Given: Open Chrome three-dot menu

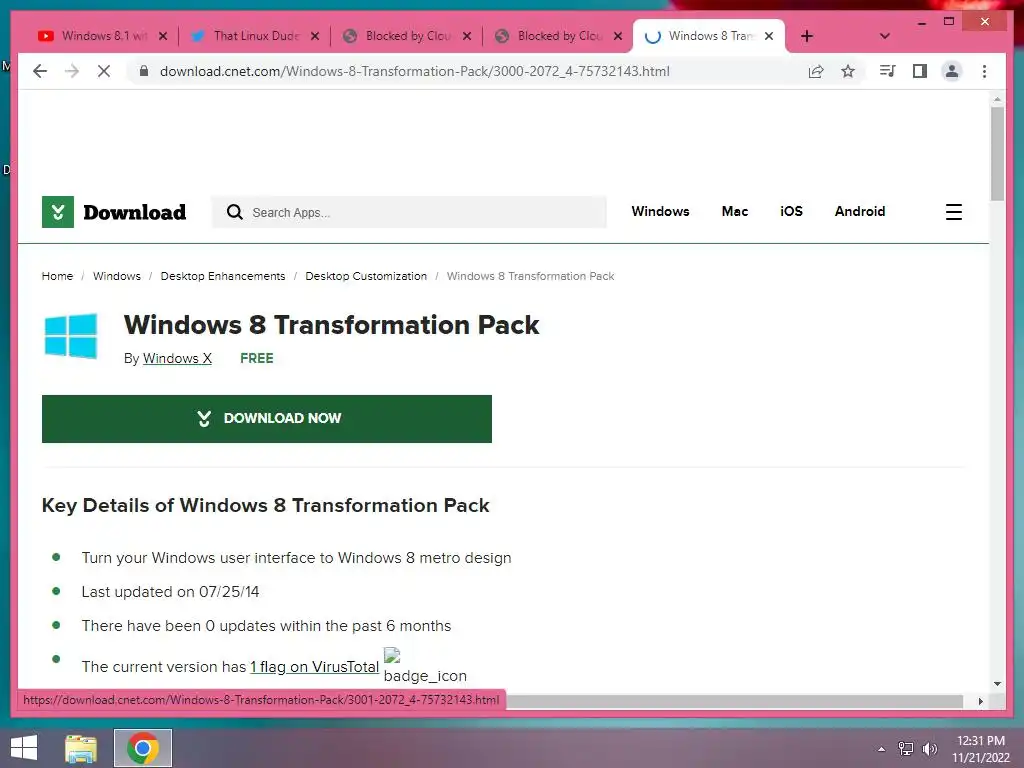Looking at the screenshot, I should coord(984,71).
